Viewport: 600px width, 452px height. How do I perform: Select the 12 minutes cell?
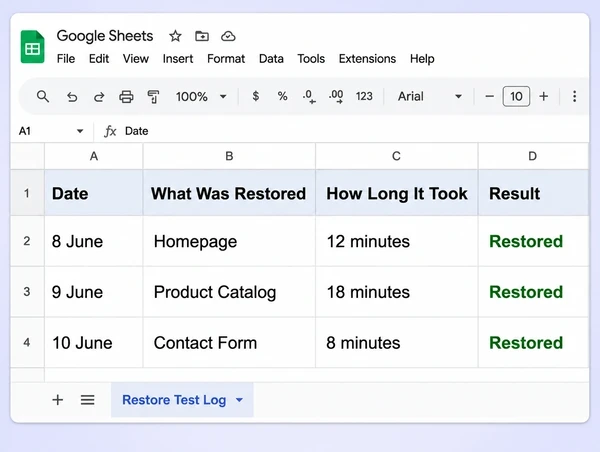point(396,241)
